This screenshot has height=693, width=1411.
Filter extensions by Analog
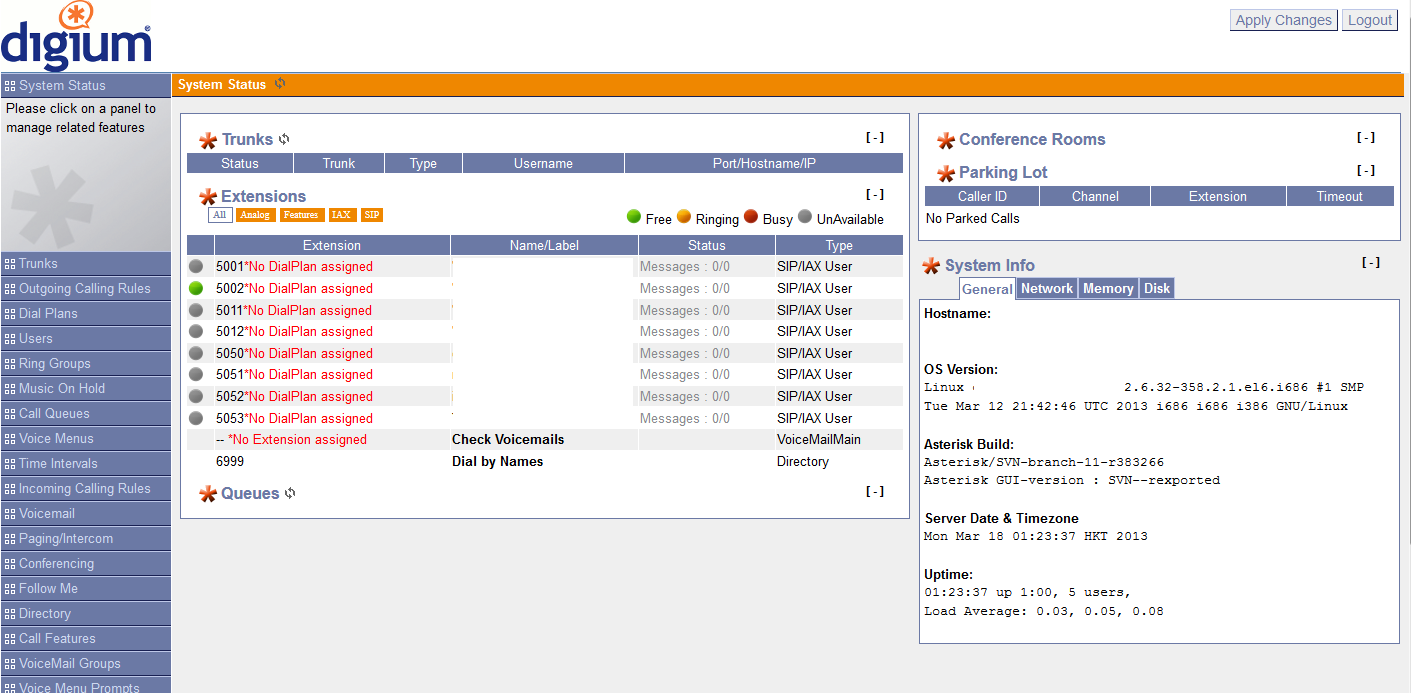[x=255, y=215]
